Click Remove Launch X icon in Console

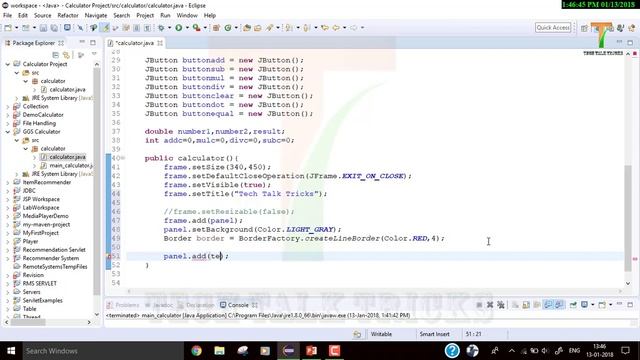pyautogui.click(x=490, y=305)
